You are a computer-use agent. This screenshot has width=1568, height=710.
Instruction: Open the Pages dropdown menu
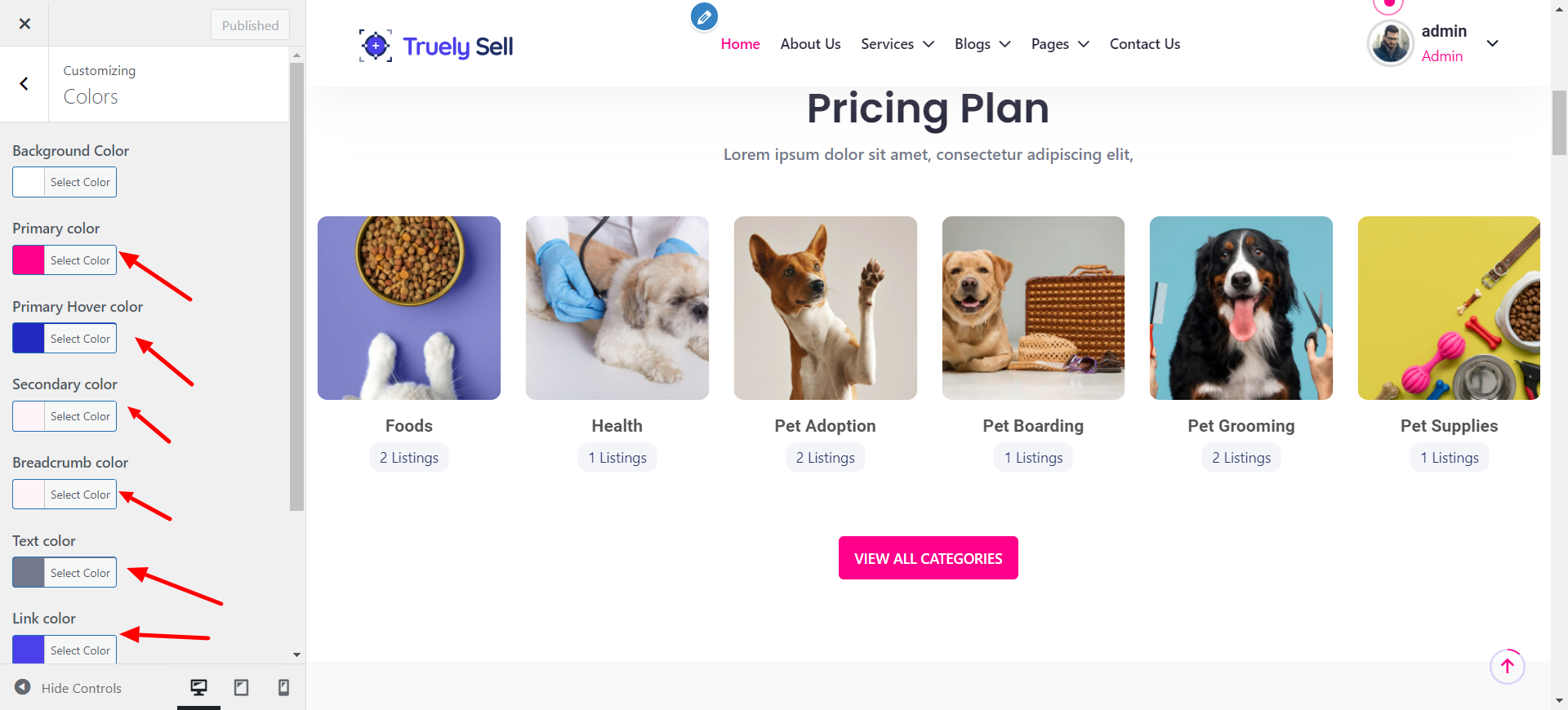pyautogui.click(x=1059, y=44)
